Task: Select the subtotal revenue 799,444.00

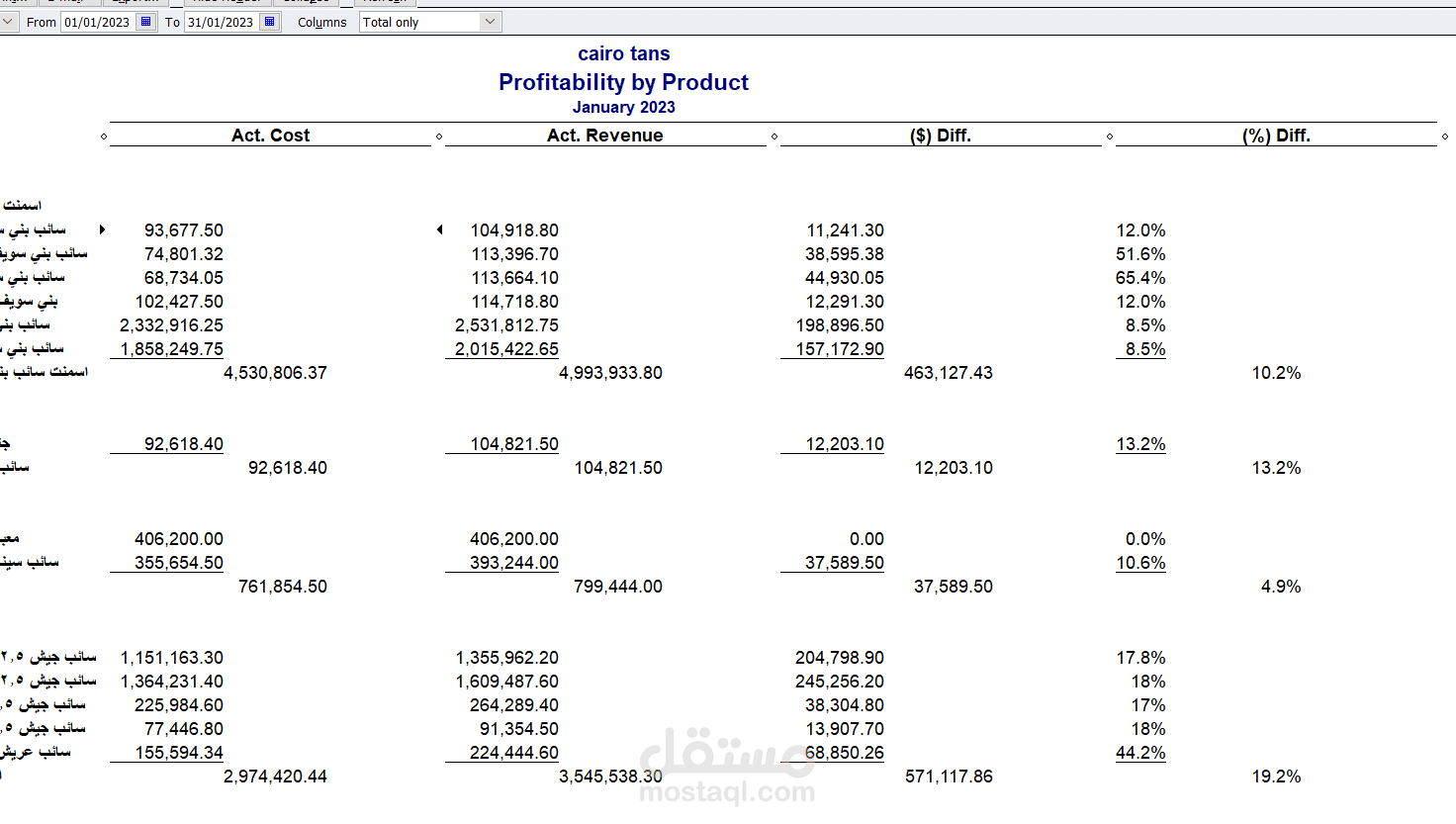Action: [618, 587]
